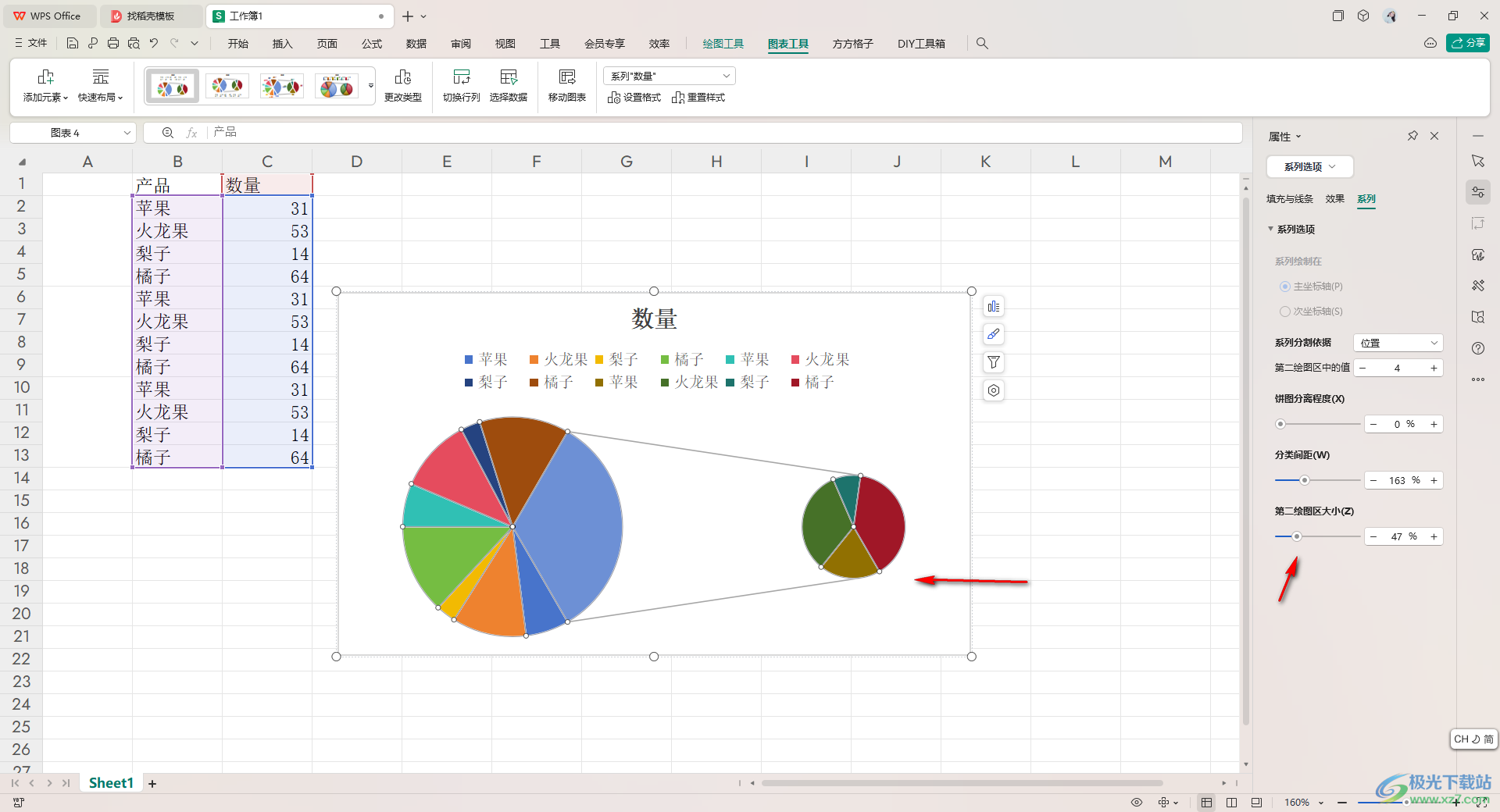1500x812 pixels.
Task: Select the second chart style thumbnail
Action: tap(227, 86)
